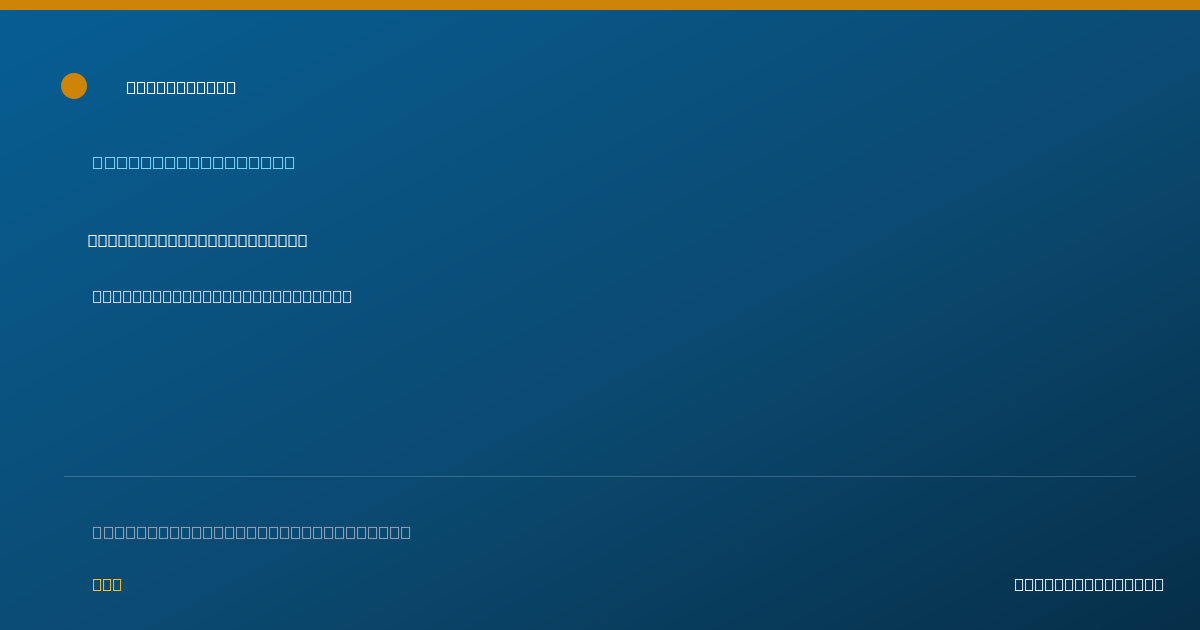The image size is (1200, 630).
Task: Select the gray footer sentence below the divider
Action: point(252,532)
